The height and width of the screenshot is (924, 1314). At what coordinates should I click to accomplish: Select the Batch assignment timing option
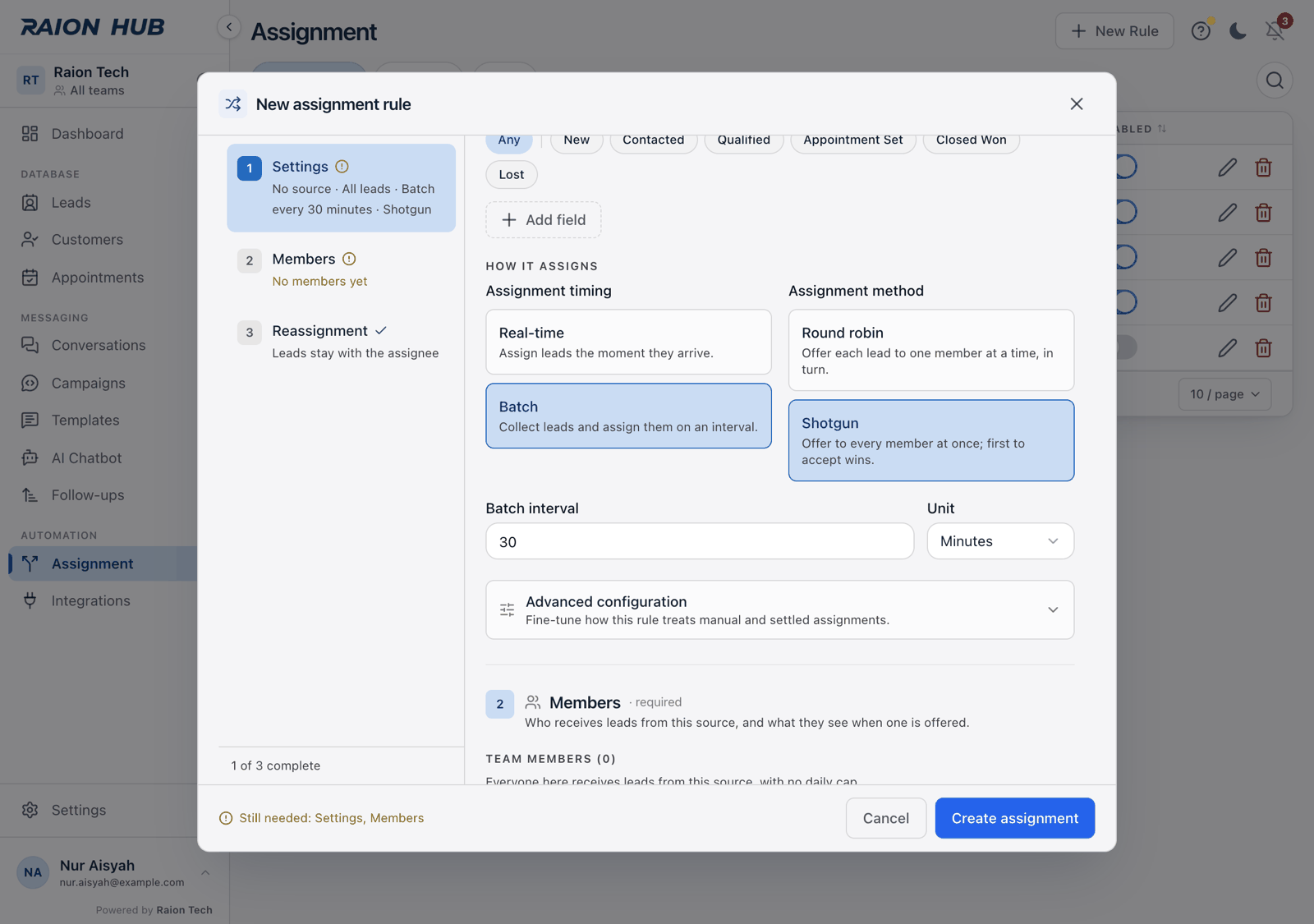click(628, 416)
